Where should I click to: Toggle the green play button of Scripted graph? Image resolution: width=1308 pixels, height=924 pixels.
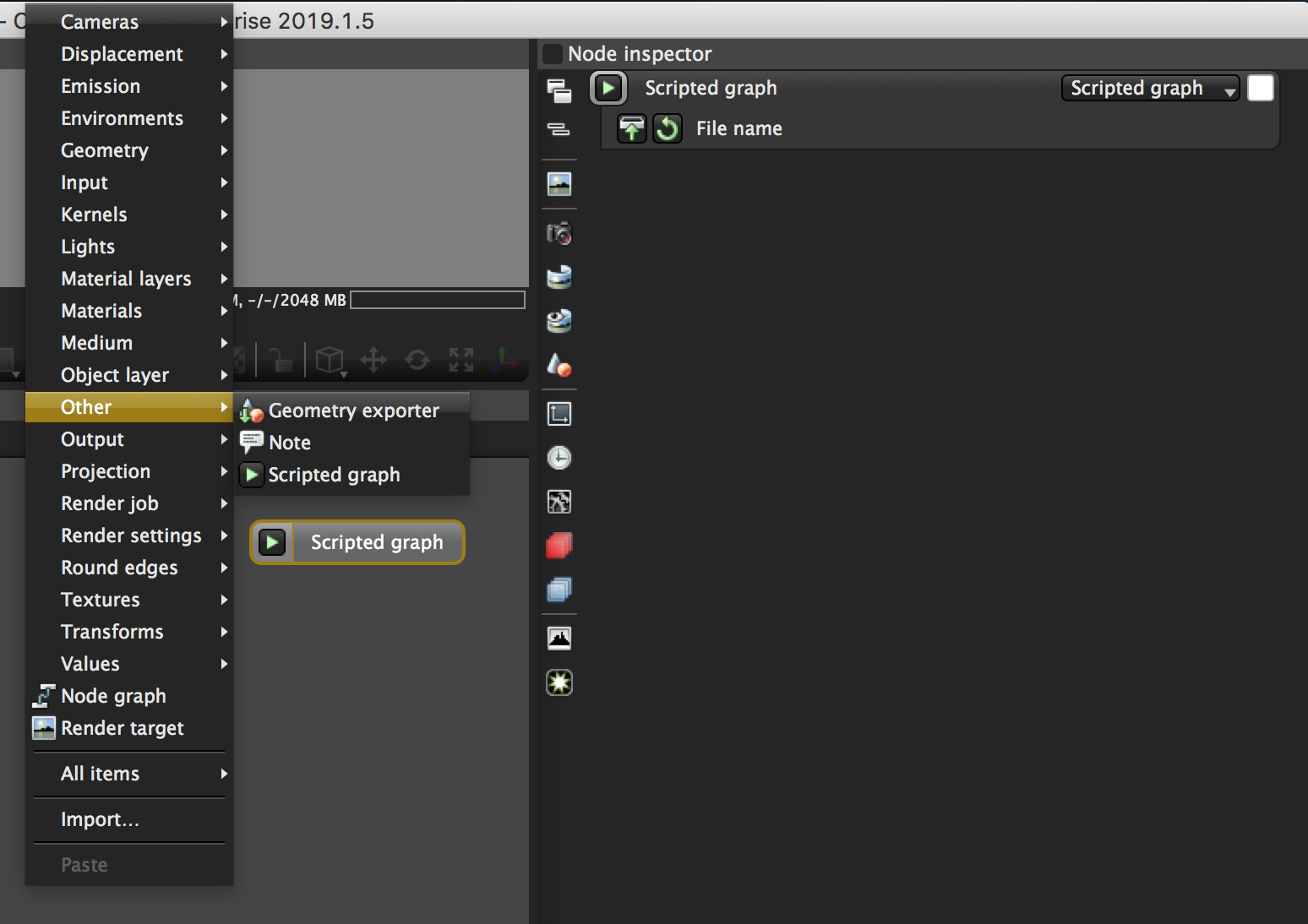[608, 88]
